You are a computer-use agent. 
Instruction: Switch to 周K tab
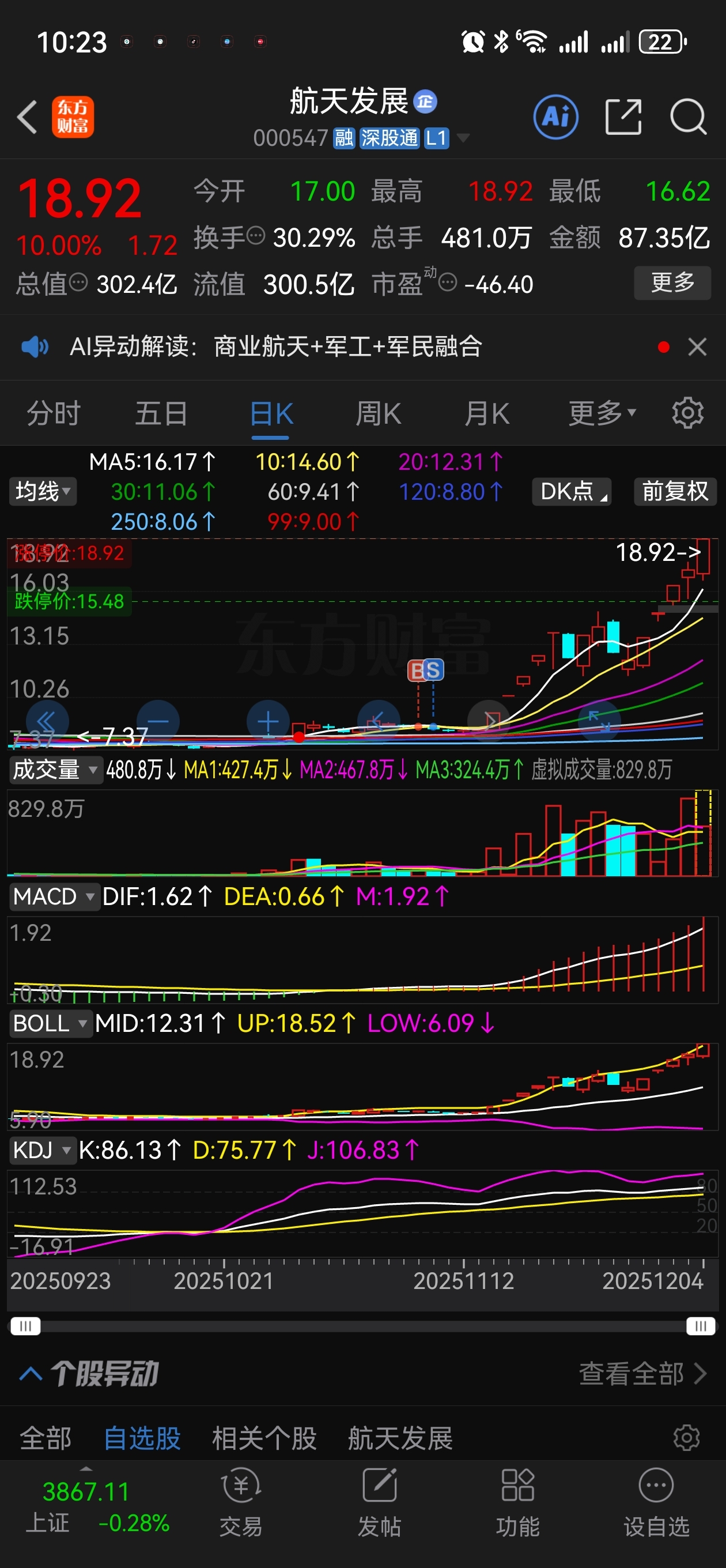click(378, 413)
